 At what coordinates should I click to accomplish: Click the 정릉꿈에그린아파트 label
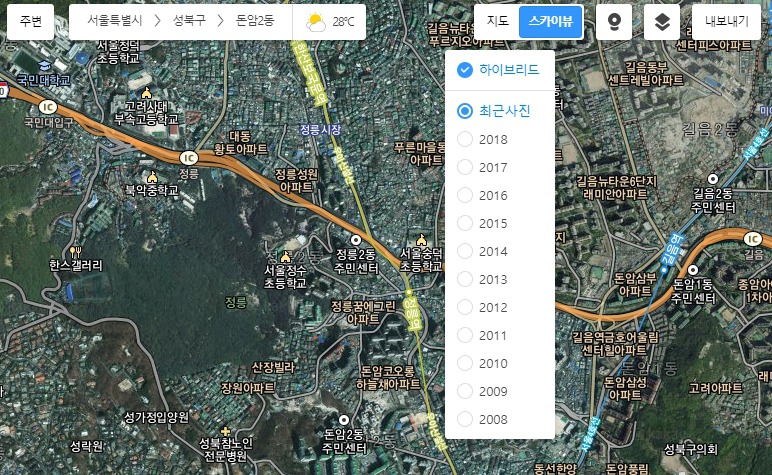tap(363, 313)
